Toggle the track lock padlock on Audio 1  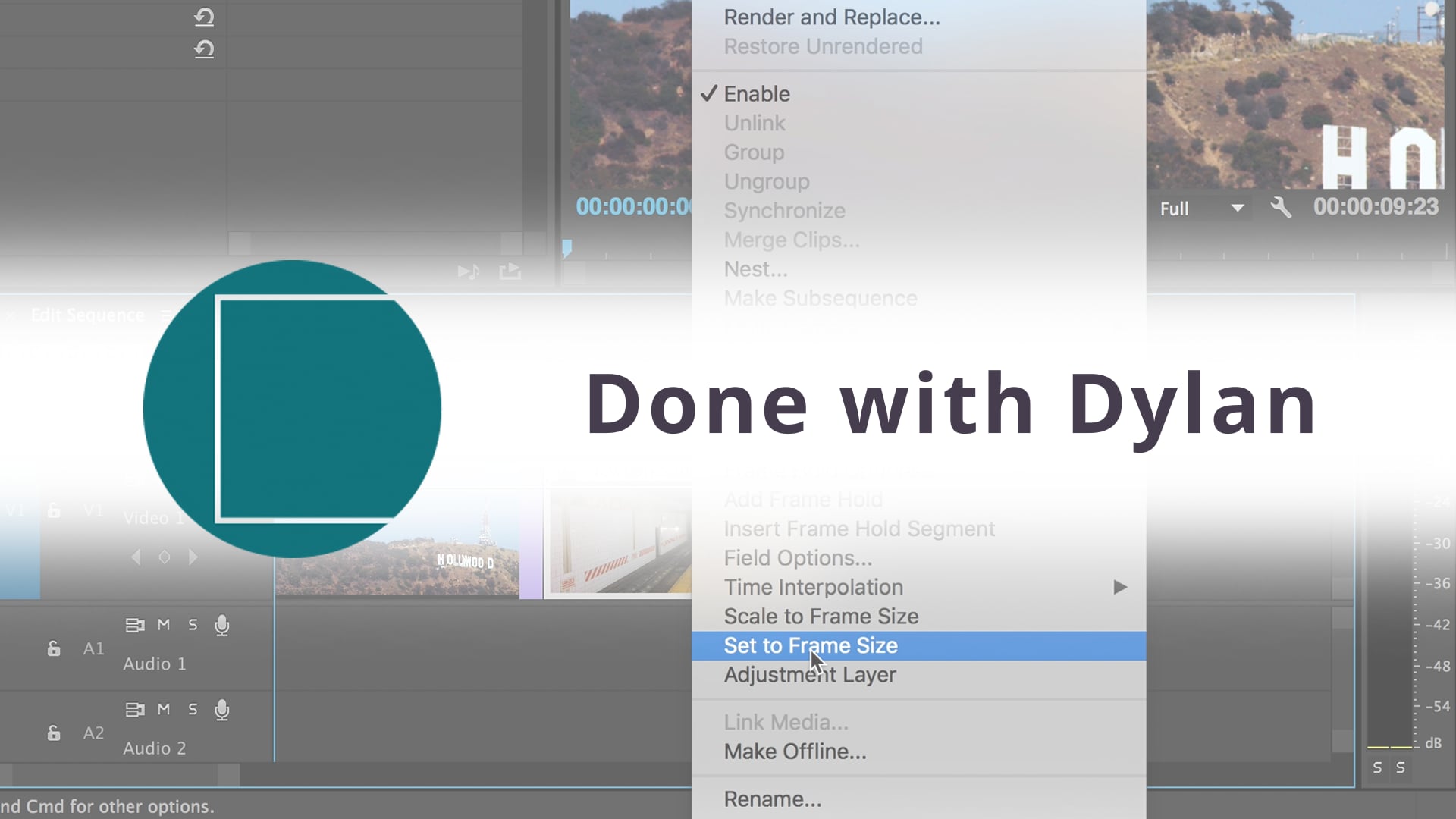[53, 648]
